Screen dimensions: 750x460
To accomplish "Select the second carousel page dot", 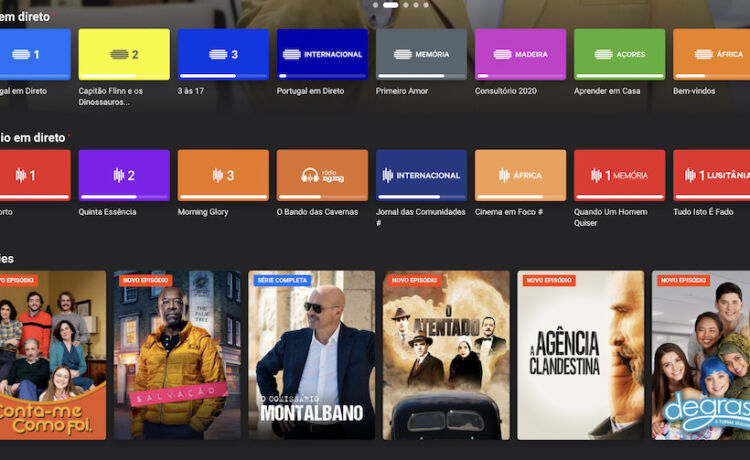I will coord(391,5).
